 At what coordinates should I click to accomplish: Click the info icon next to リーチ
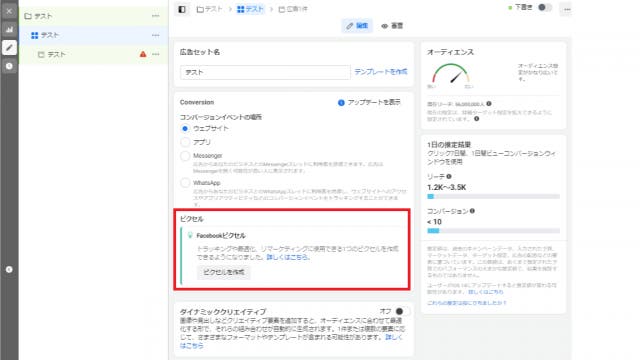click(449, 176)
